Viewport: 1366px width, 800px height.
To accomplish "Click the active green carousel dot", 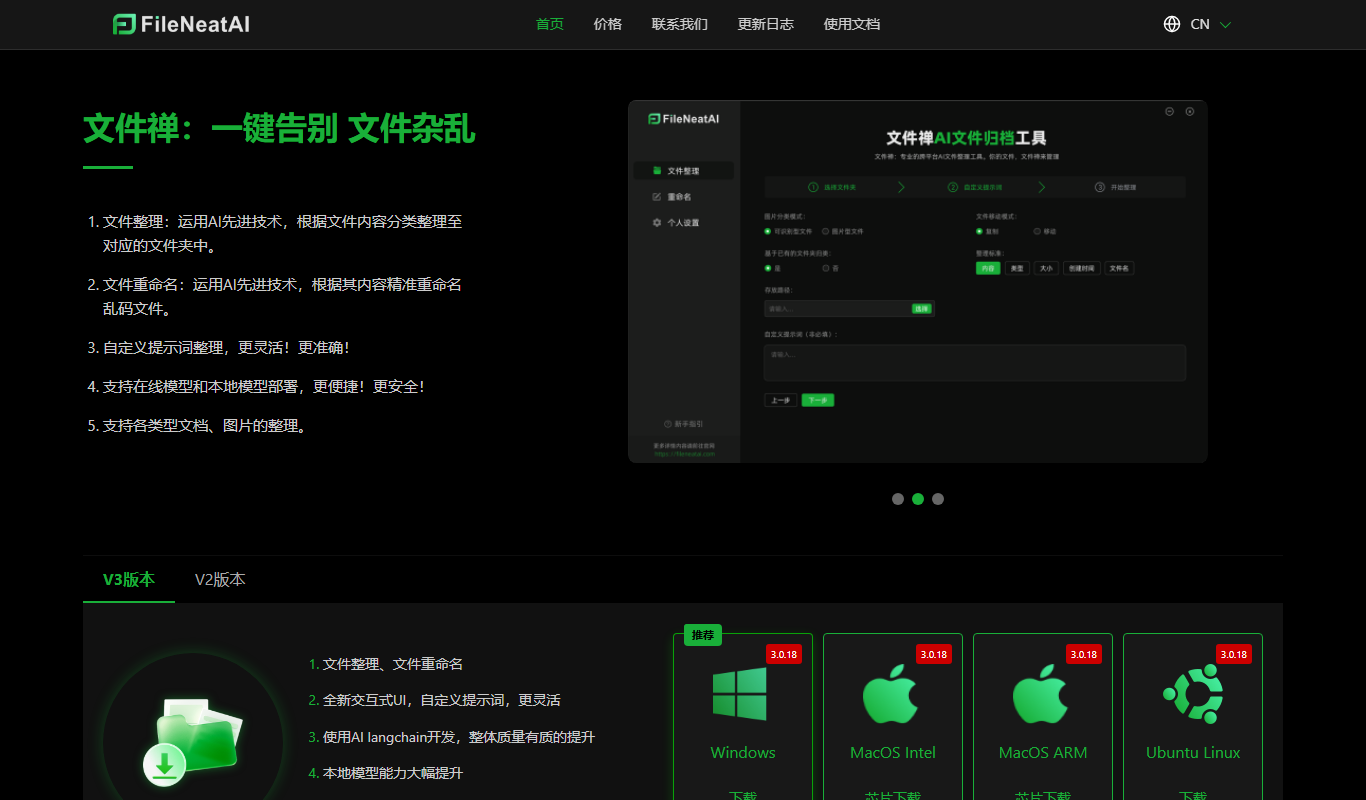I will [918, 499].
